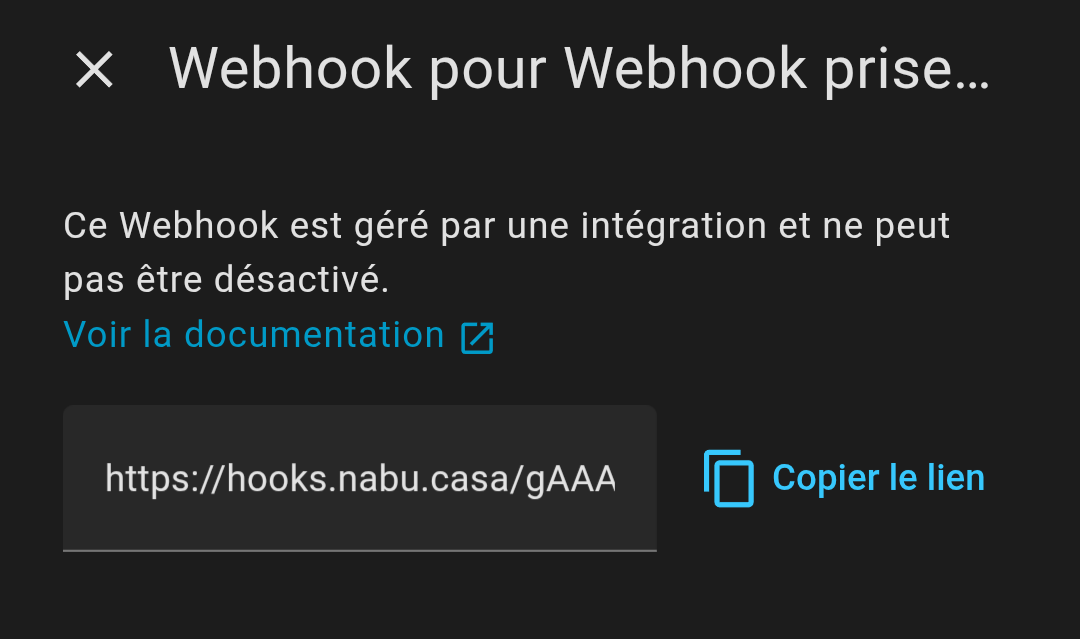Close the webhook dialog with the X icon

pos(95,70)
